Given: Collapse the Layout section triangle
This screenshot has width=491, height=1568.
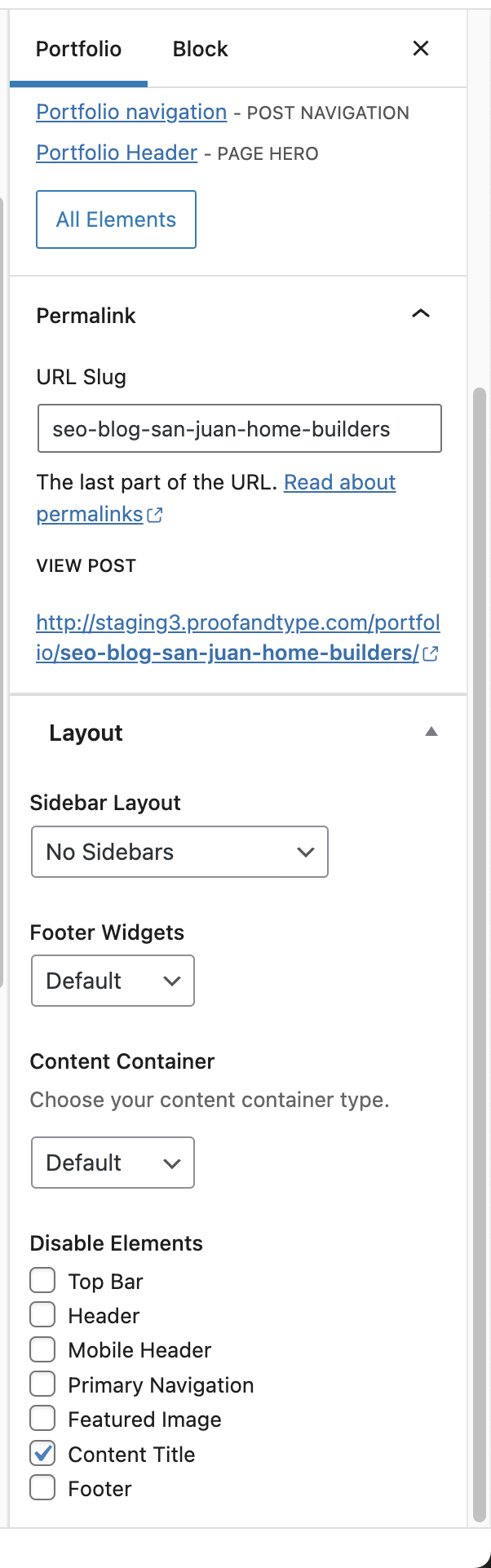Looking at the screenshot, I should [431, 732].
